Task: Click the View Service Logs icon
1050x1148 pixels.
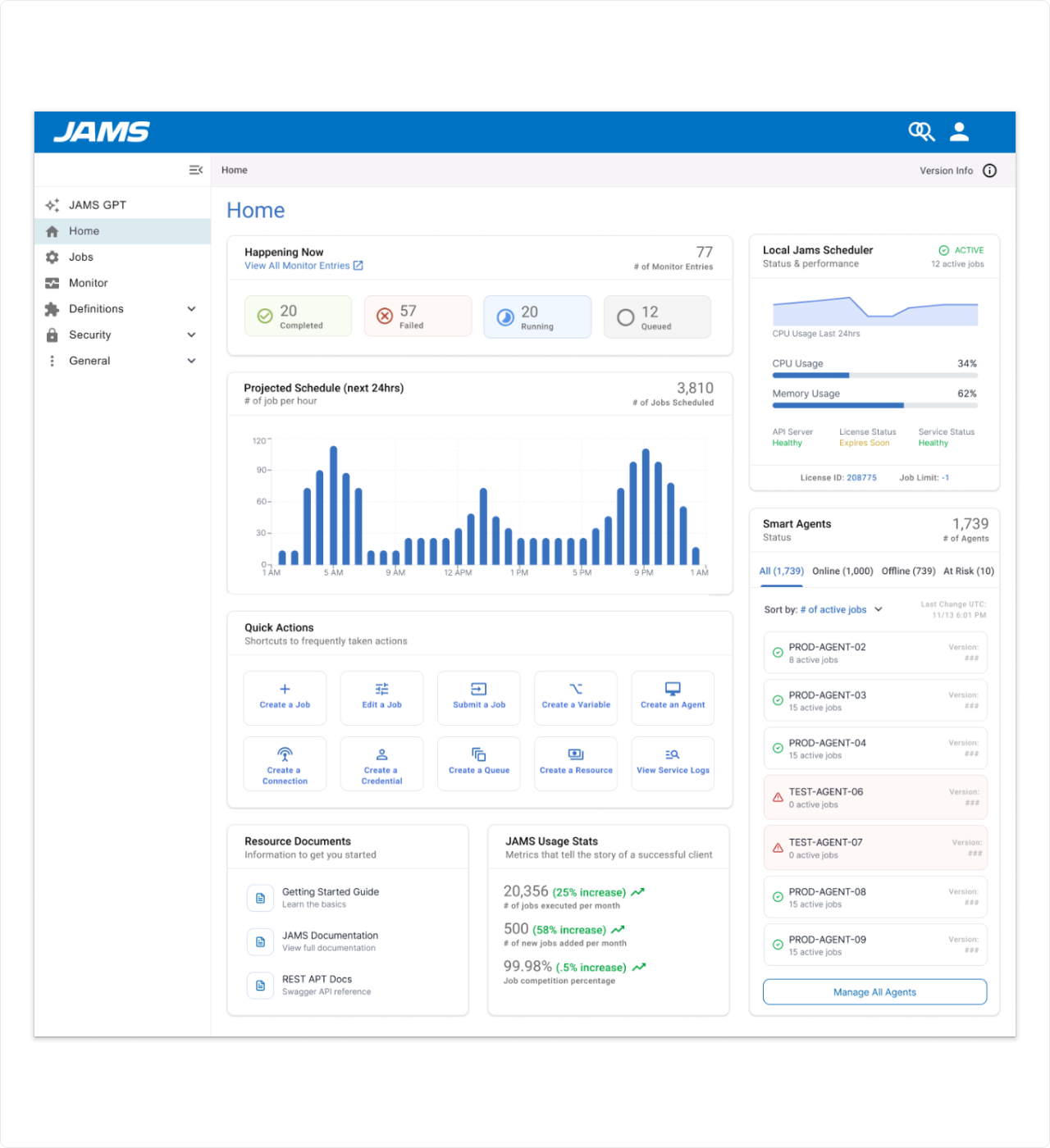Action: coord(672,754)
